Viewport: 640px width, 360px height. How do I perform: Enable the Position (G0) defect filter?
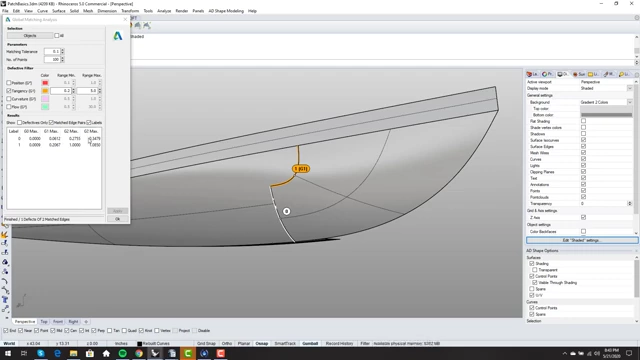coord(9,83)
